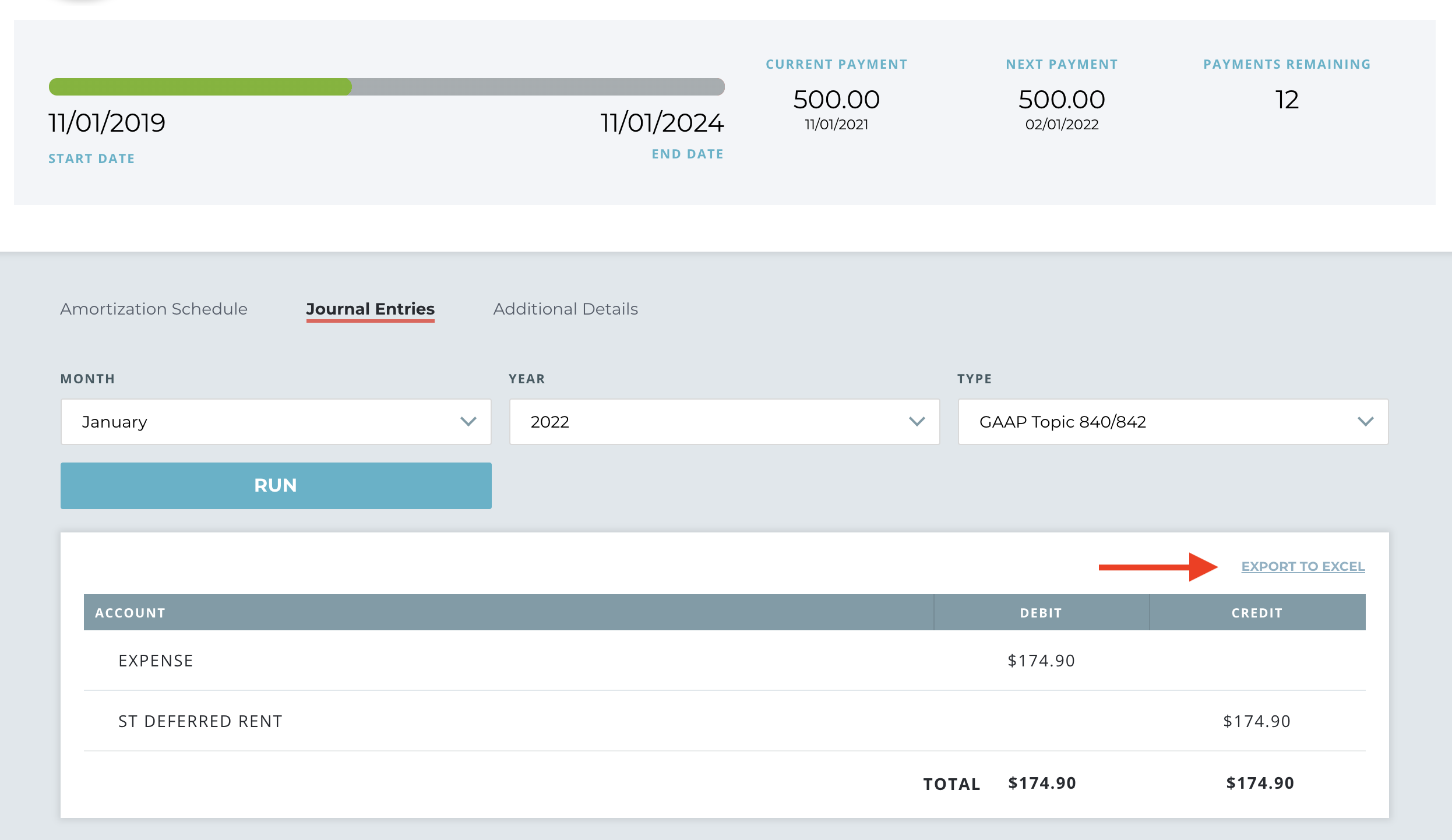Image resolution: width=1452 pixels, height=840 pixels.
Task: Click the CREDIT column header
Action: click(x=1257, y=613)
